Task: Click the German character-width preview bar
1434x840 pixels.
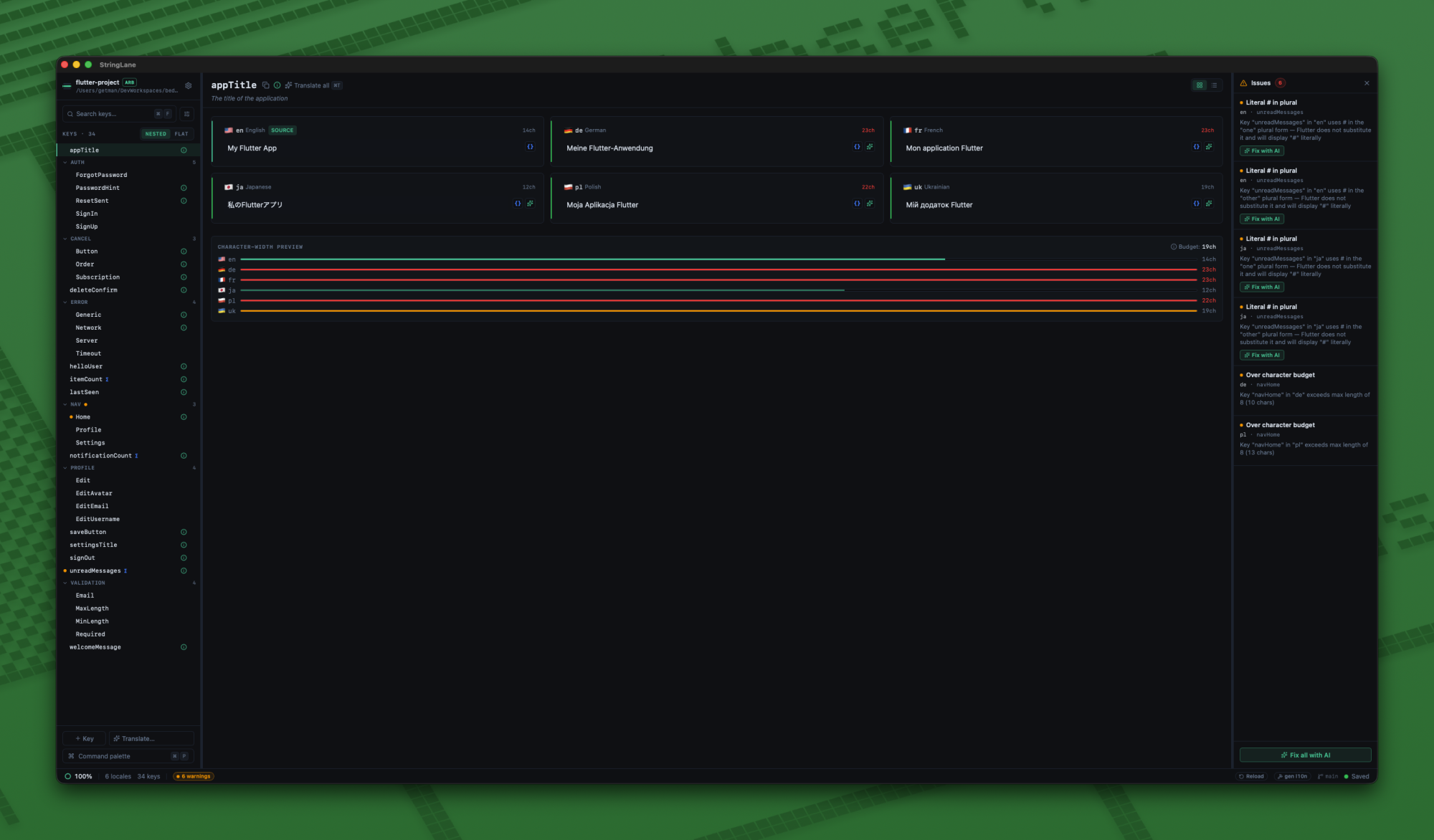Action: [x=718, y=269]
